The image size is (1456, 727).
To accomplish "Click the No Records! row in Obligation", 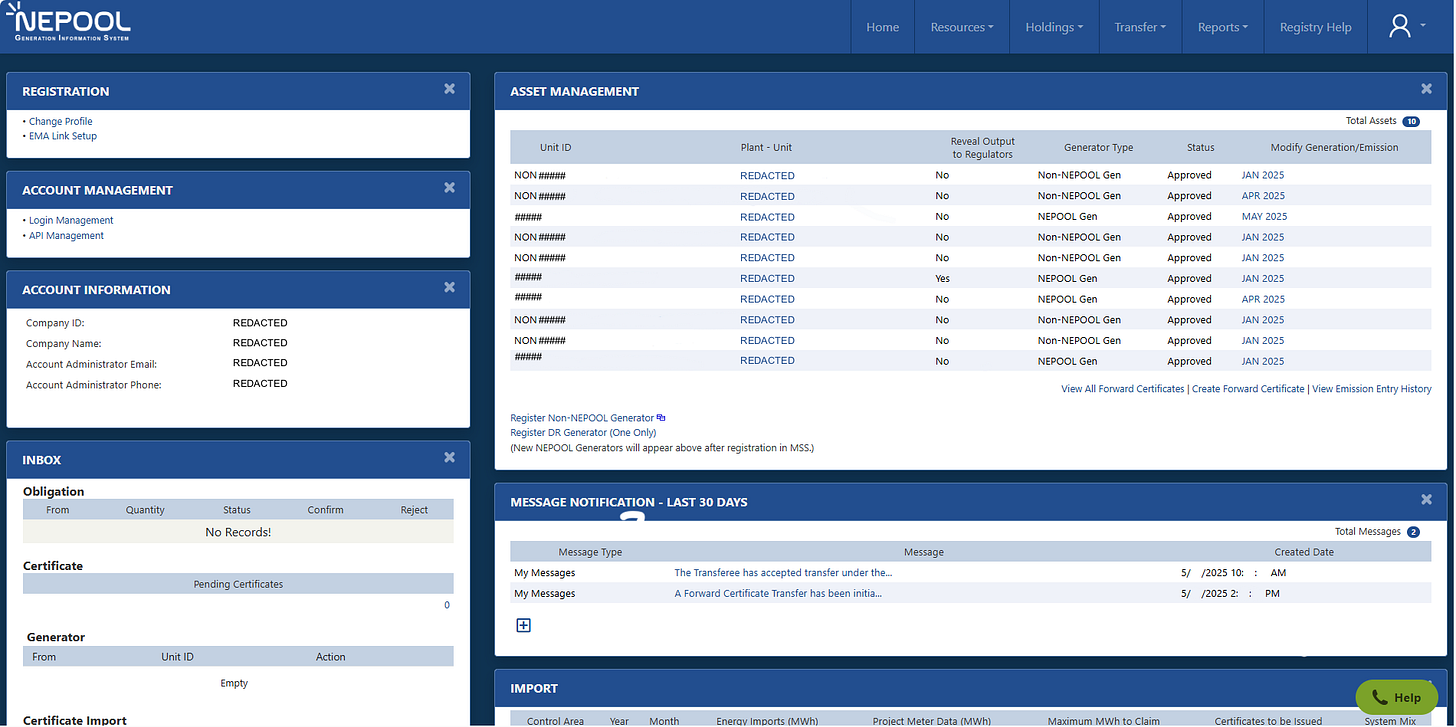I will [x=238, y=532].
